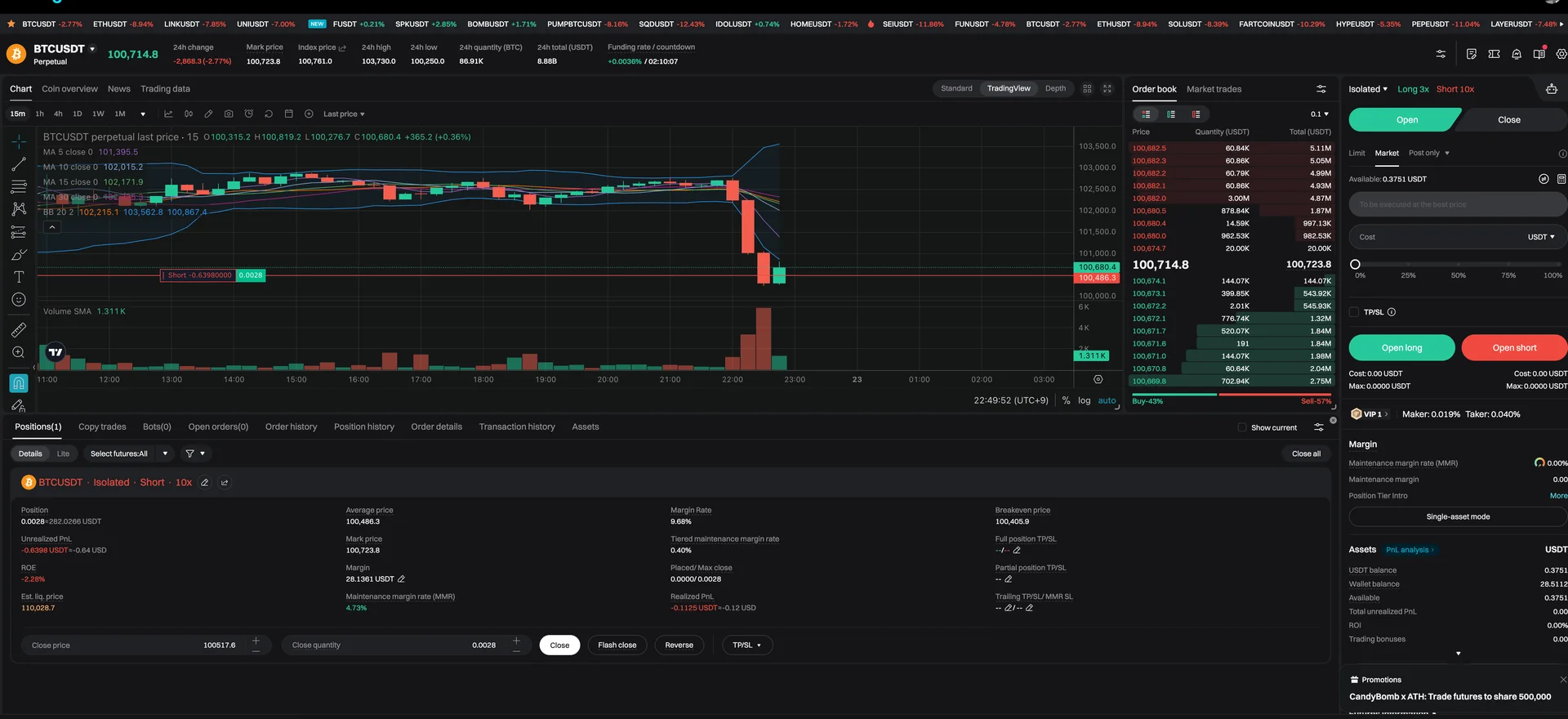
Task: Create a price alert with the alarm icon
Action: (249, 114)
